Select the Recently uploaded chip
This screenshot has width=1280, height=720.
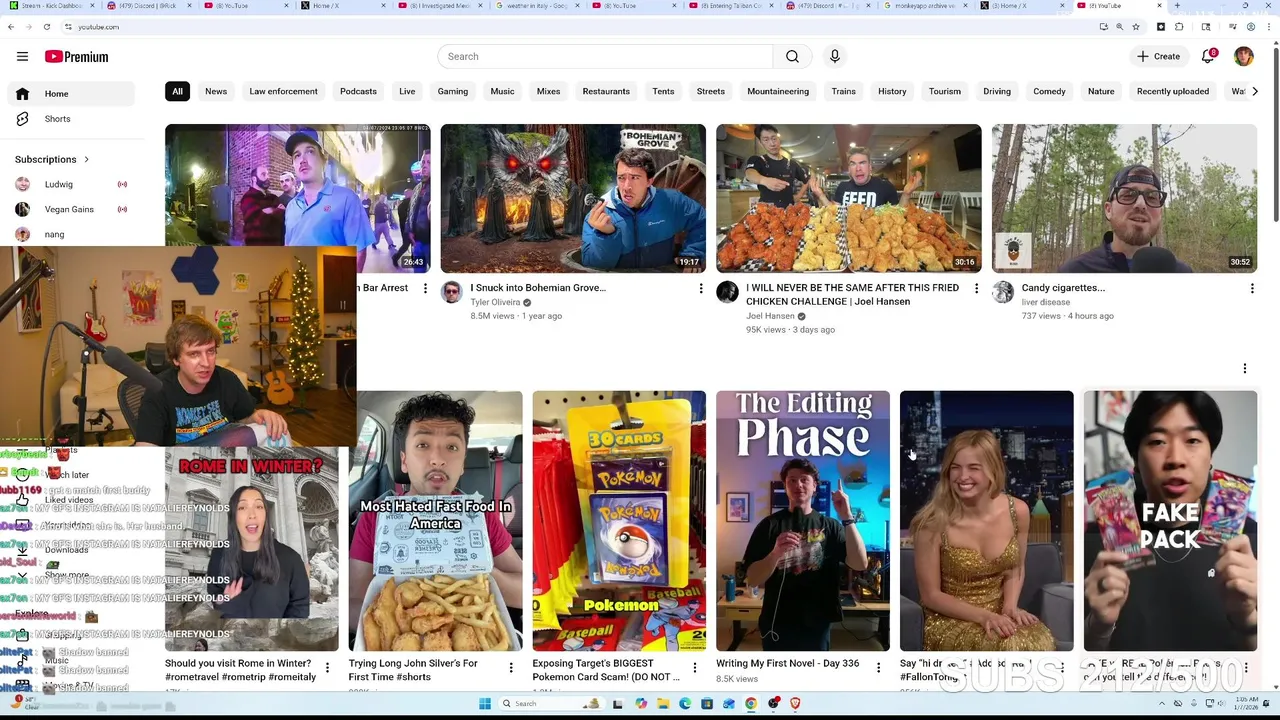[x=1173, y=91]
